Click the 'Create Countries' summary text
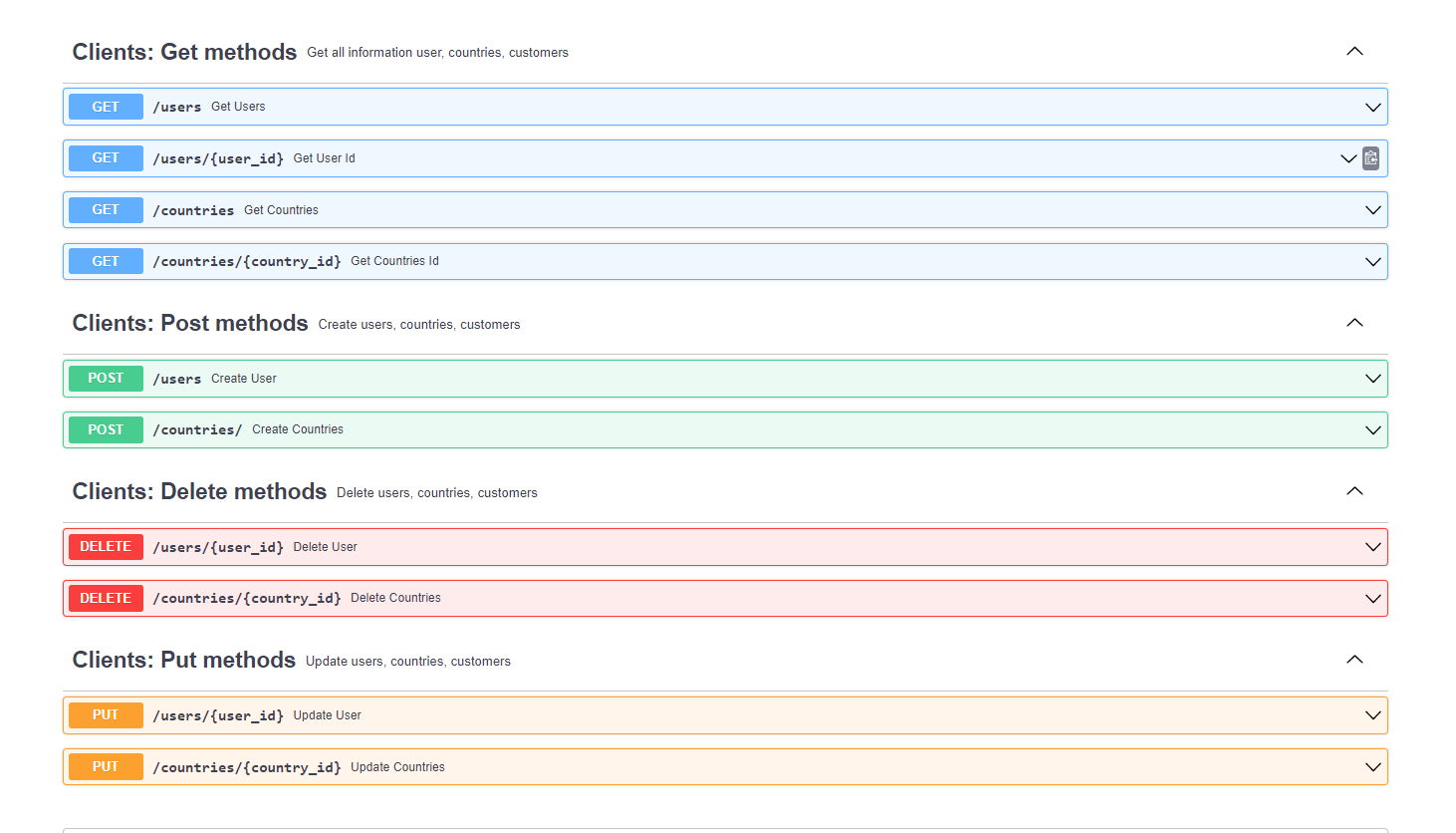This screenshot has width=1456, height=833. click(298, 429)
